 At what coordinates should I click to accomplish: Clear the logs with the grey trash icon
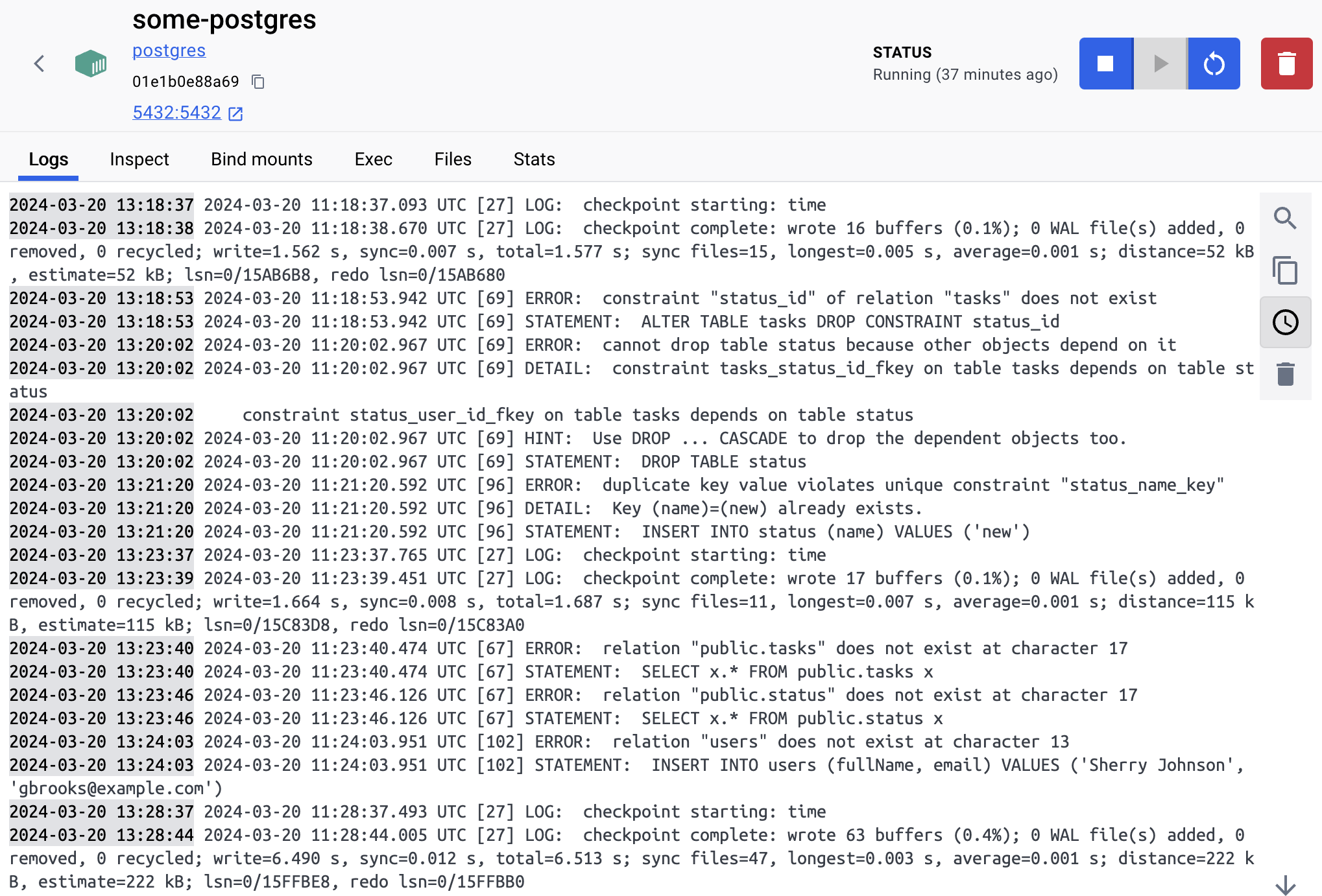point(1285,374)
